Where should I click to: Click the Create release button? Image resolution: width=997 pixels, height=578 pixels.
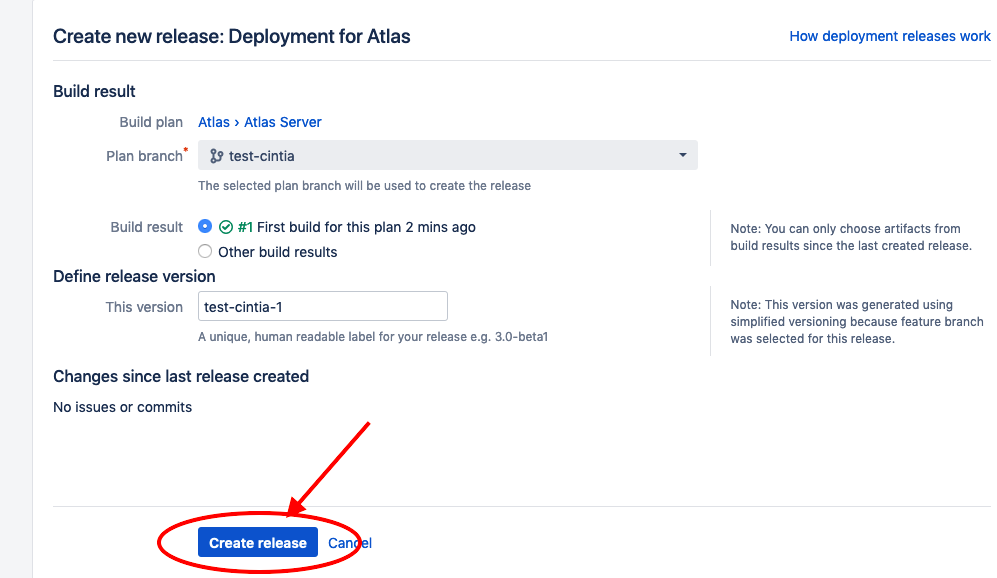tap(258, 542)
